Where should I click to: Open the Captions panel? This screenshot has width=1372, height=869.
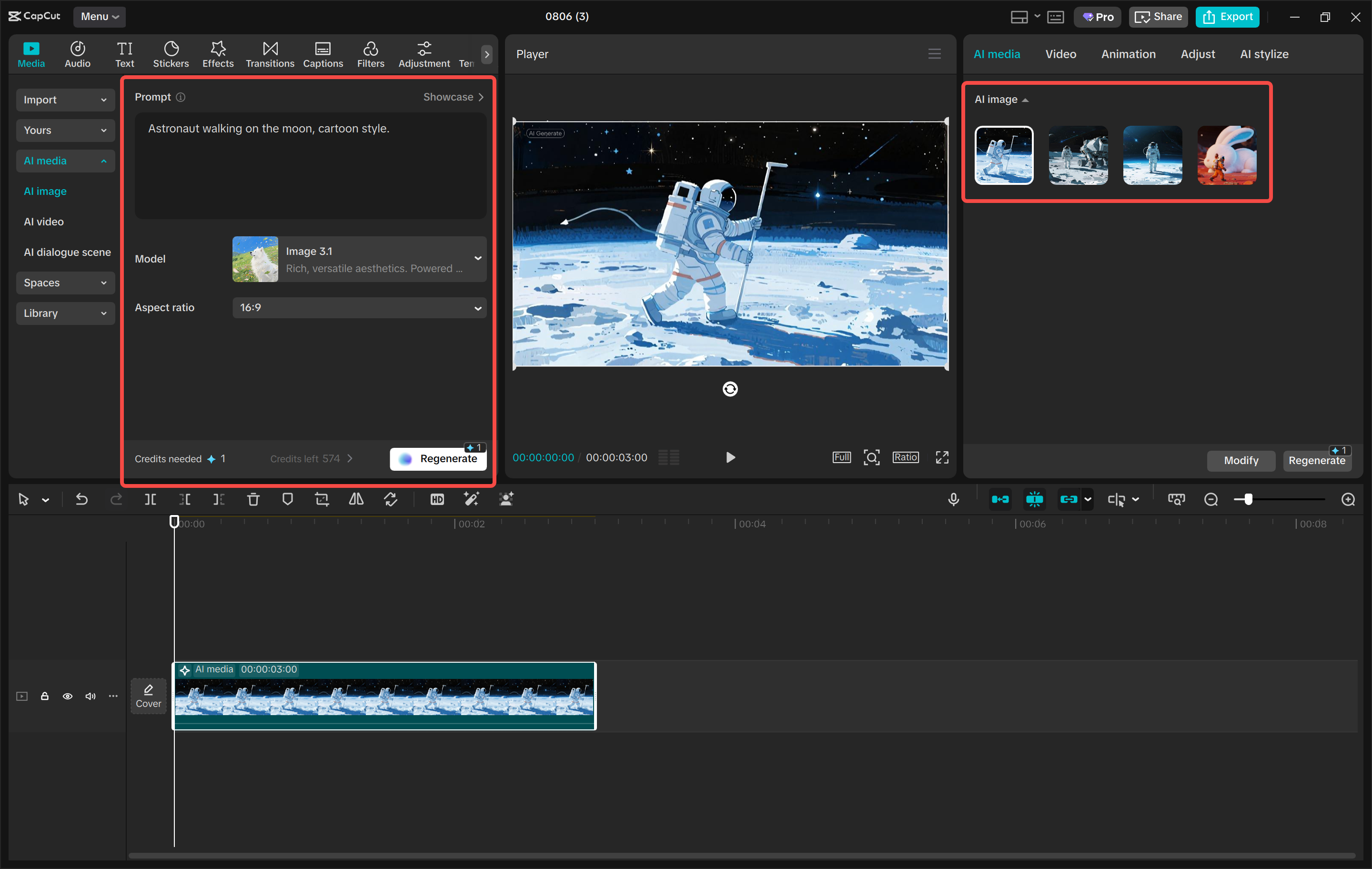coord(323,55)
